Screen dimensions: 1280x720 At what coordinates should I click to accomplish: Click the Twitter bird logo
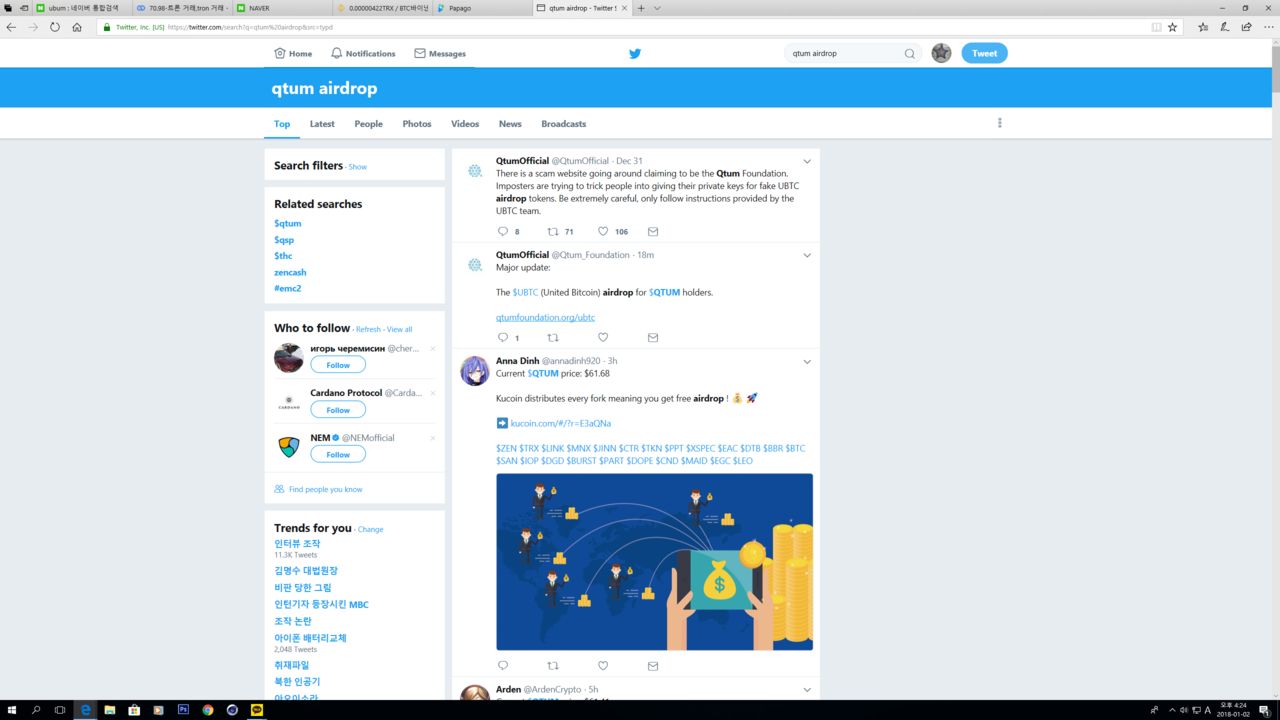tap(634, 54)
